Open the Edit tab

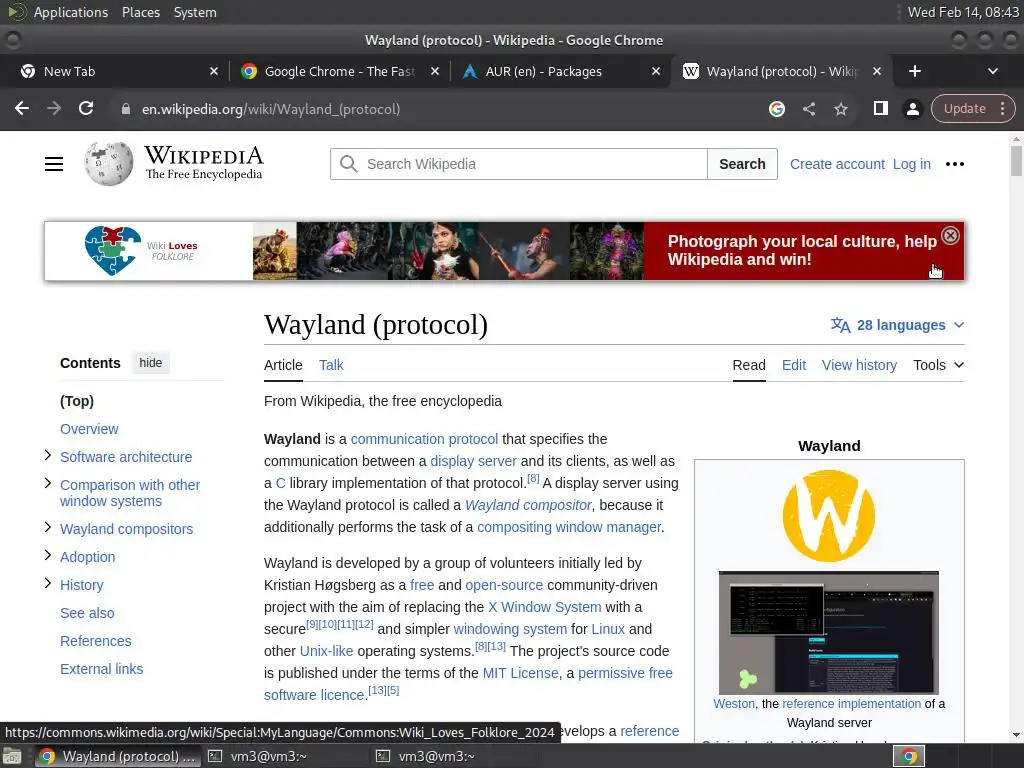point(793,365)
